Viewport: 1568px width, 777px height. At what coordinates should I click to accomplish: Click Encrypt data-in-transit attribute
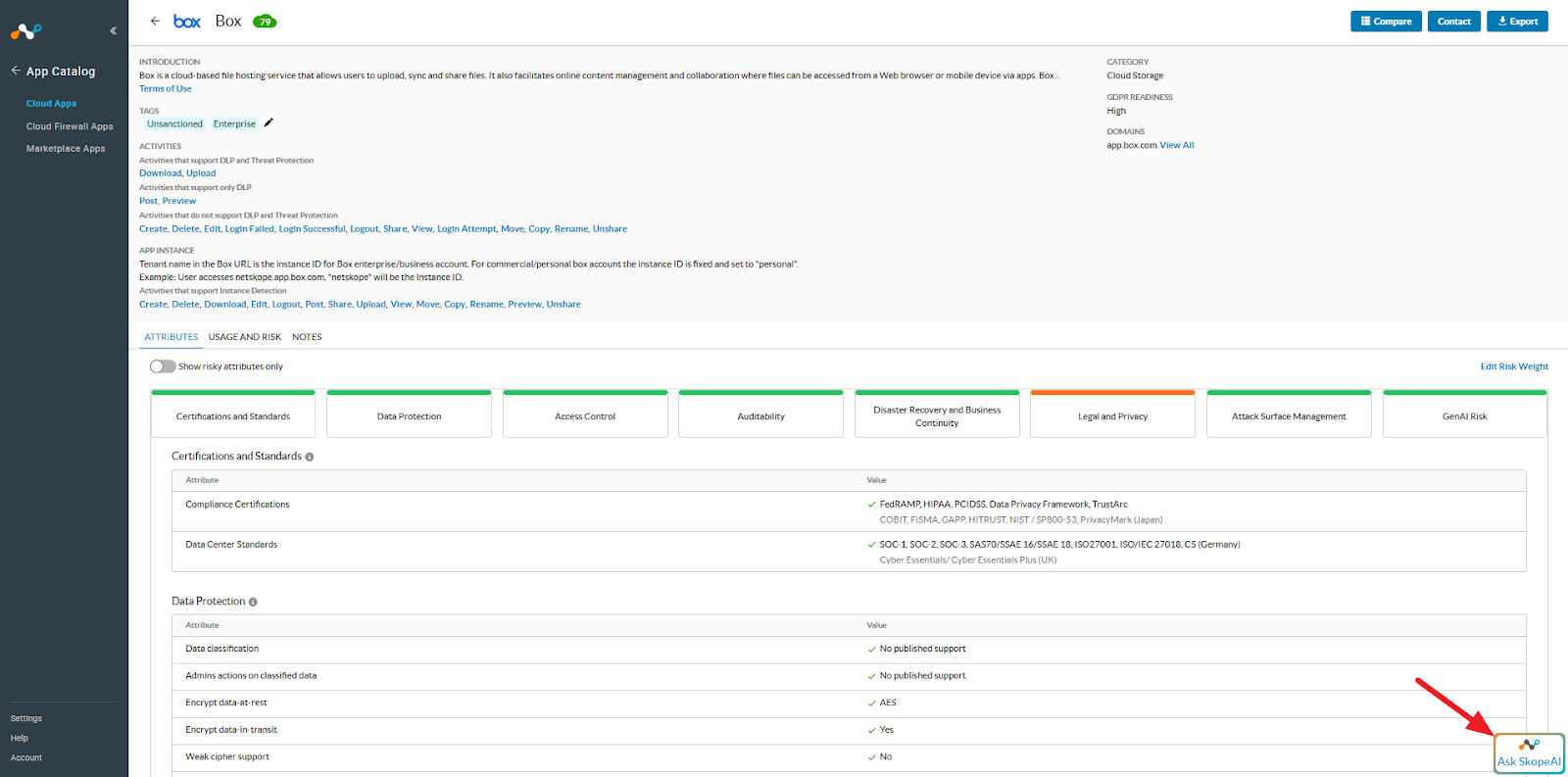click(231, 730)
